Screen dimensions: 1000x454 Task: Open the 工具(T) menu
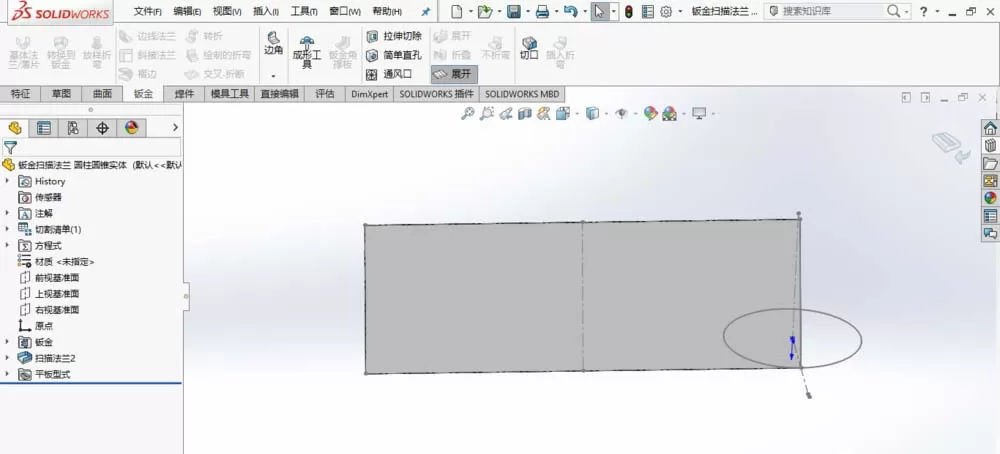304,11
